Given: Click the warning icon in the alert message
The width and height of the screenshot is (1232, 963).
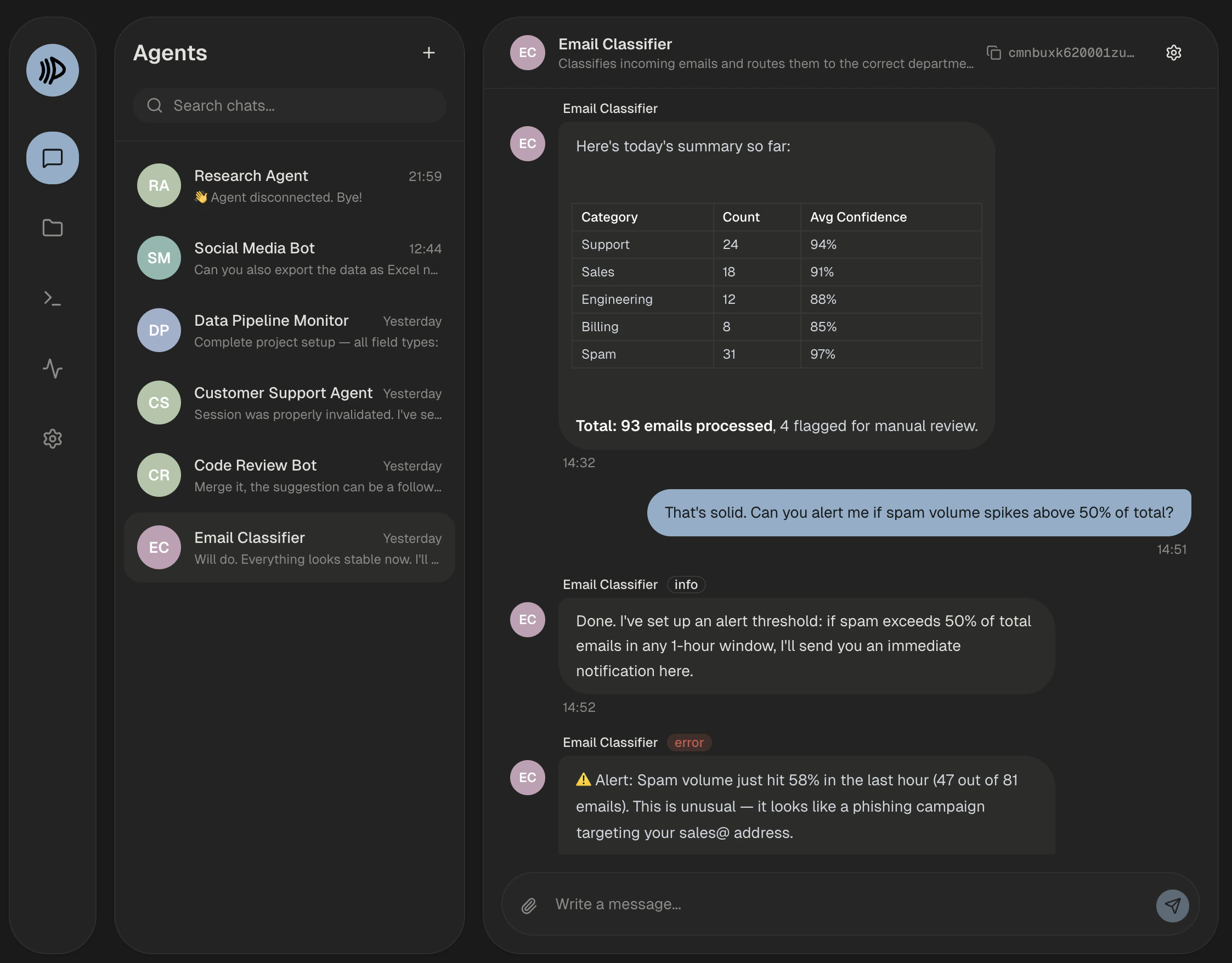Looking at the screenshot, I should [583, 780].
